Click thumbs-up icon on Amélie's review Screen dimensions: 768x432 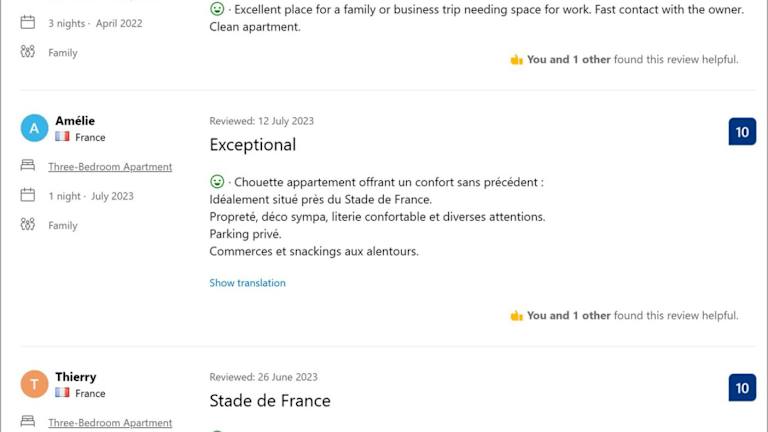(x=516, y=315)
